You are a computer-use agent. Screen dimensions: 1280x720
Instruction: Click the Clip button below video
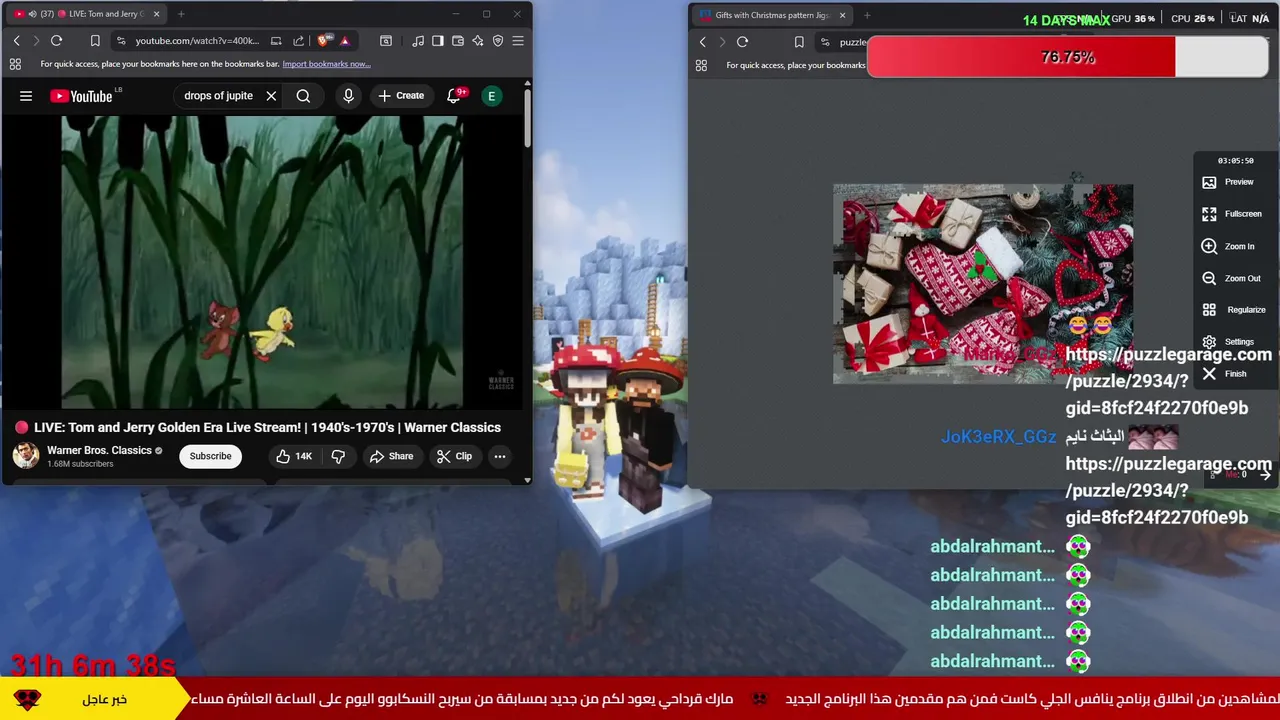pyautogui.click(x=454, y=456)
